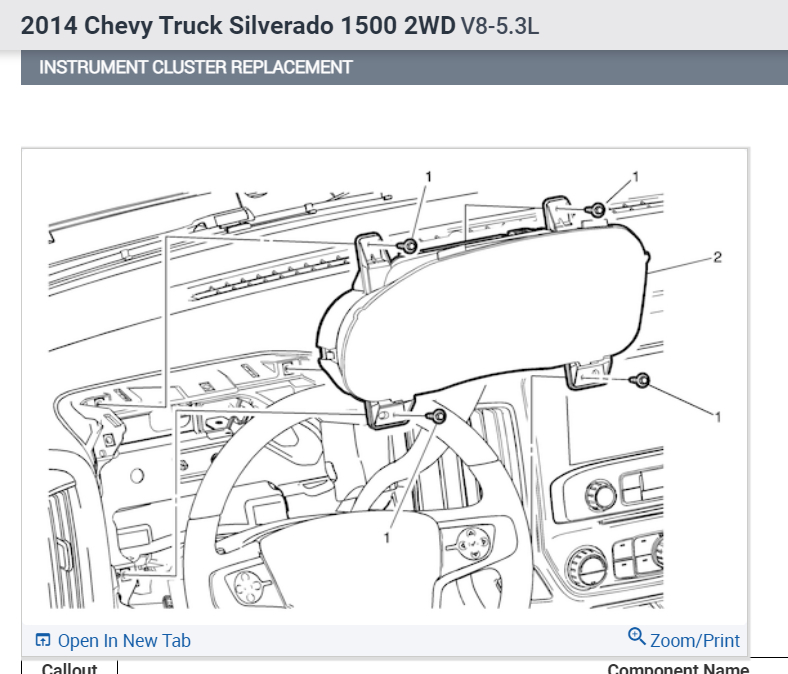The width and height of the screenshot is (788, 674).
Task: Click the upper-left mounting bolt near the cluster tab
Action: click(409, 246)
